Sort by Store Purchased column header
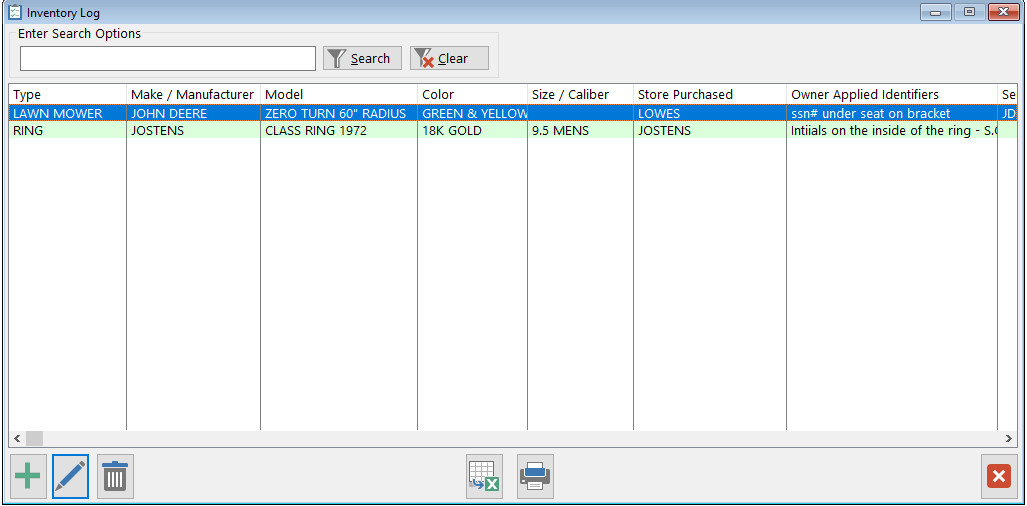This screenshot has height=506, width=1027. (x=710, y=95)
